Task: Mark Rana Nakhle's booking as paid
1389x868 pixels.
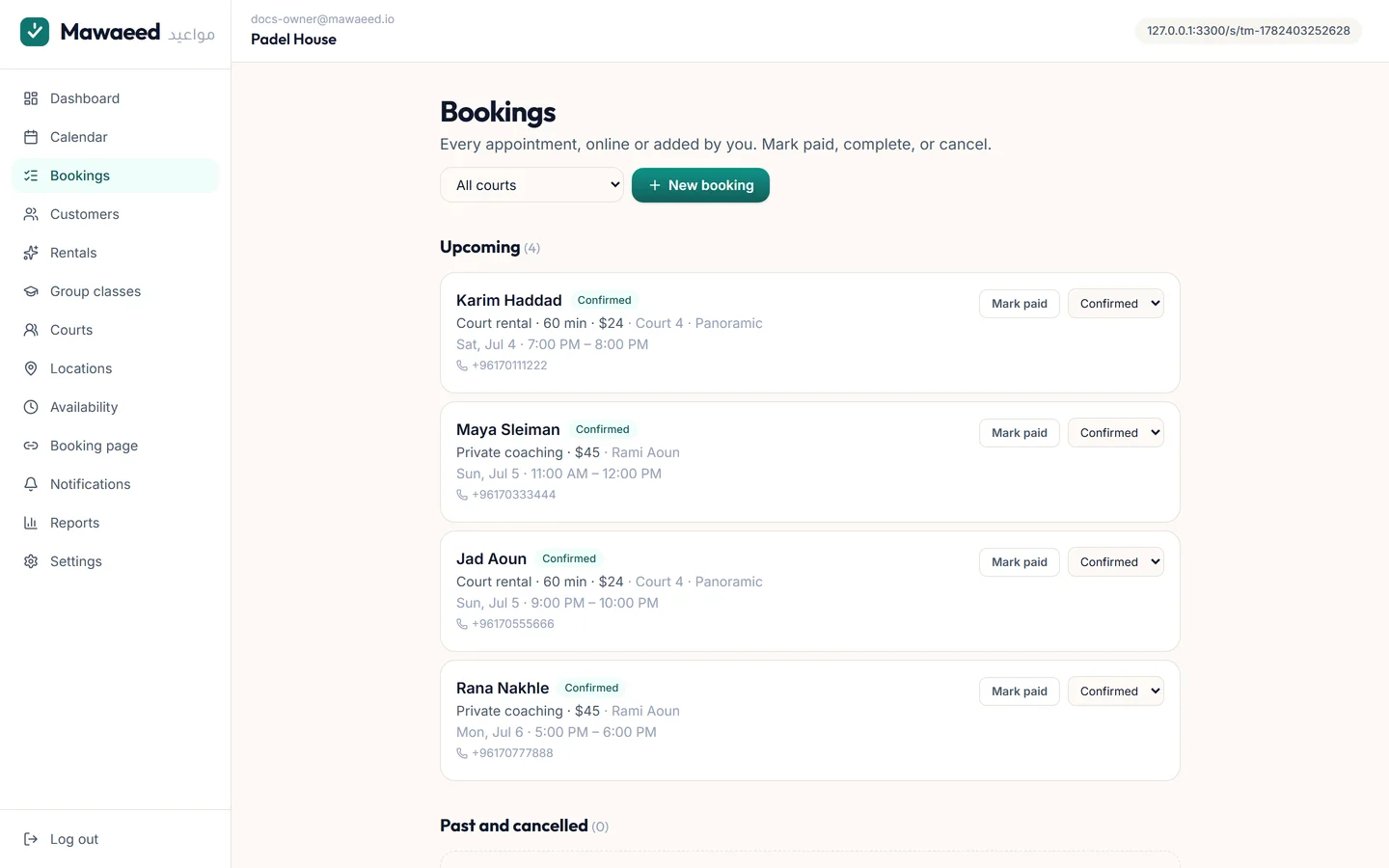Action: 1020,692
